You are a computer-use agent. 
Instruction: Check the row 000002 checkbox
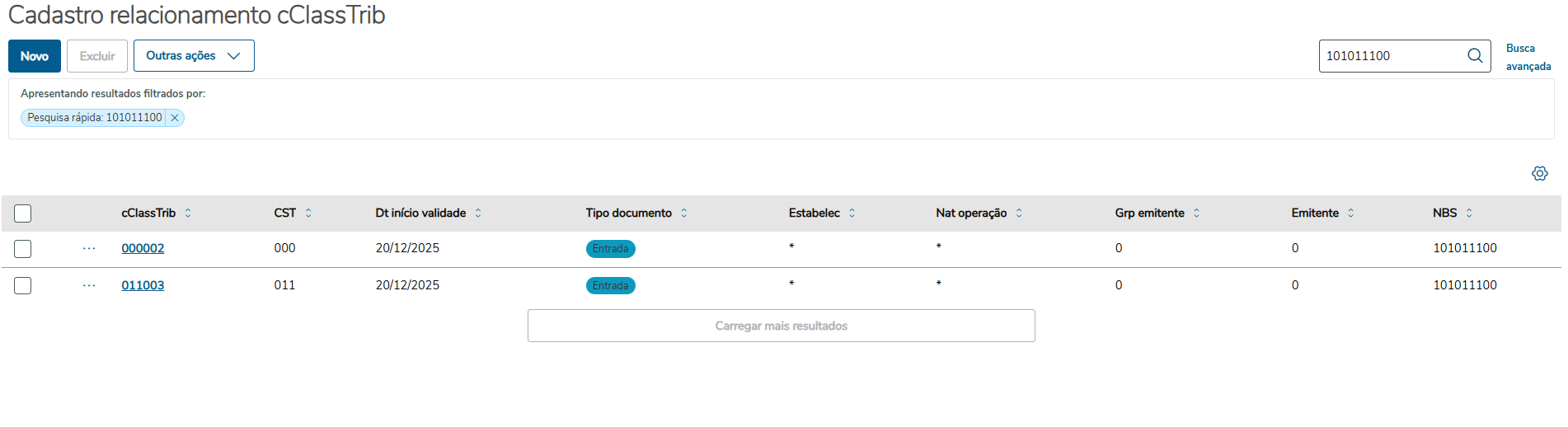click(x=23, y=249)
